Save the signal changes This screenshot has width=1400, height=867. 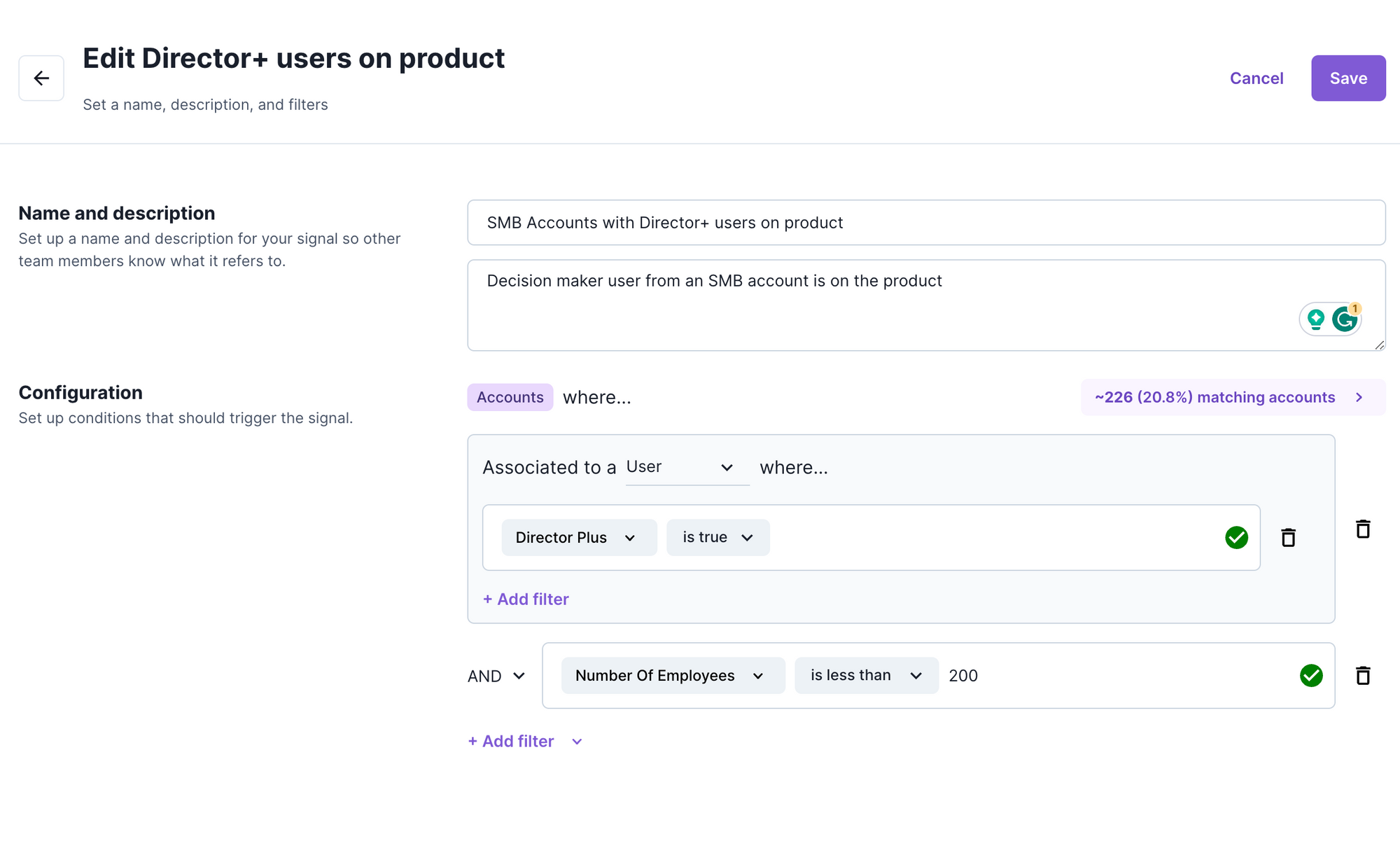pos(1347,78)
